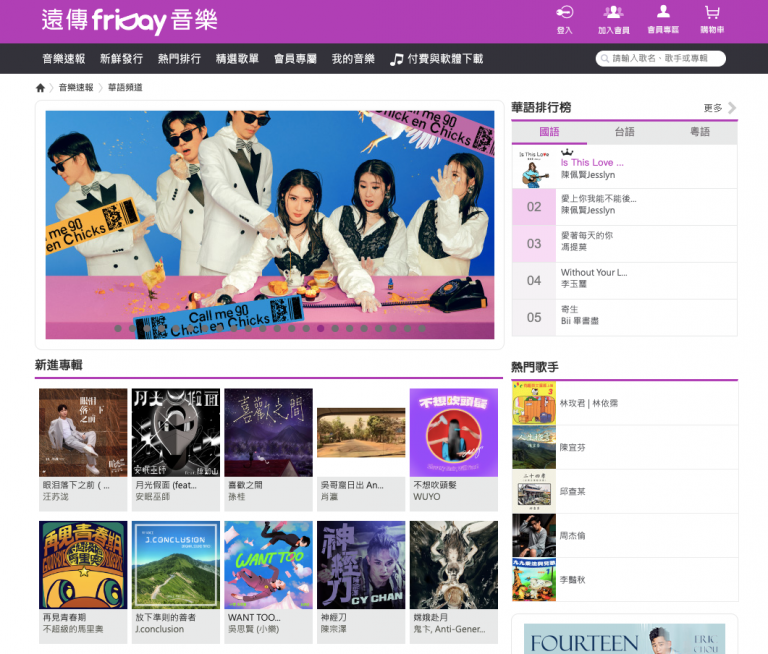This screenshot has width=768, height=654.
Task: Click the friDay music logo
Action: point(129,20)
